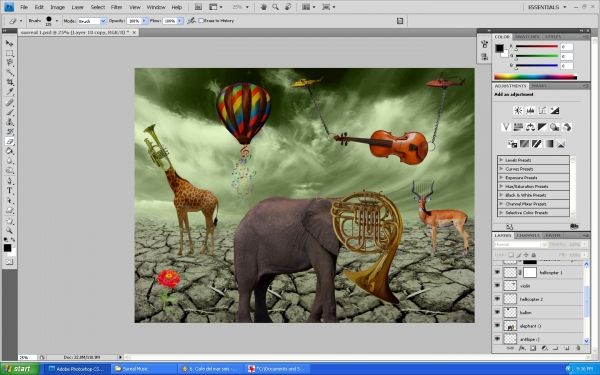
Task: Hide the helicopter 1 layer
Action: point(497,272)
